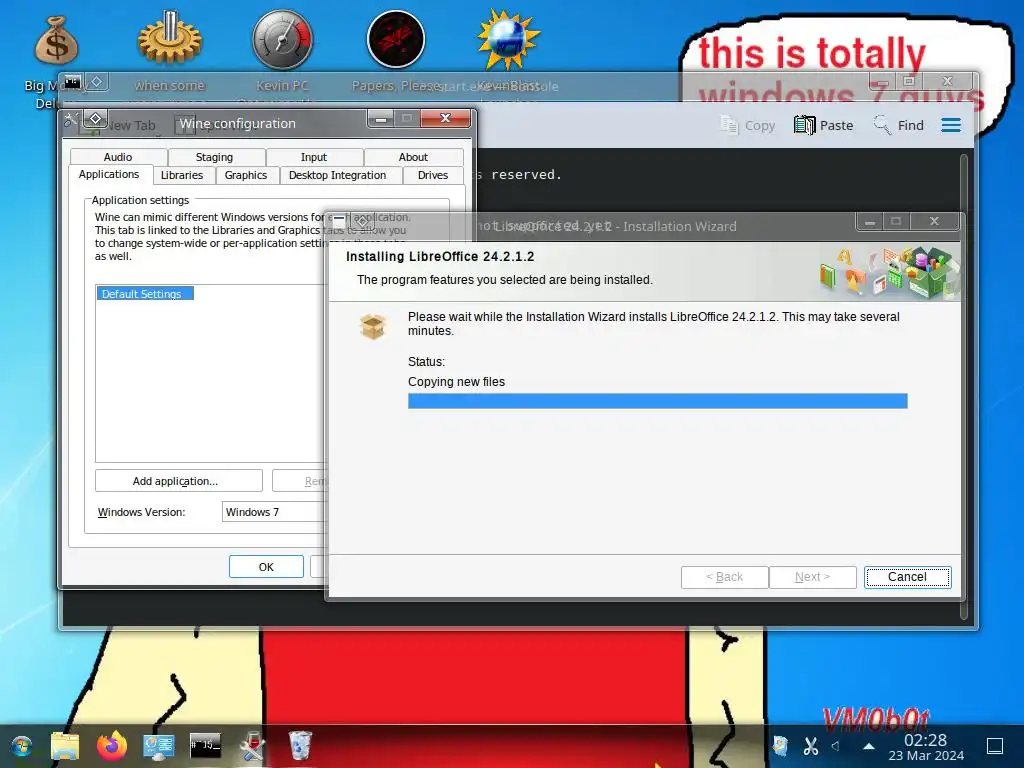
Task: Open the Konsole hamburger menu
Action: coord(951,125)
